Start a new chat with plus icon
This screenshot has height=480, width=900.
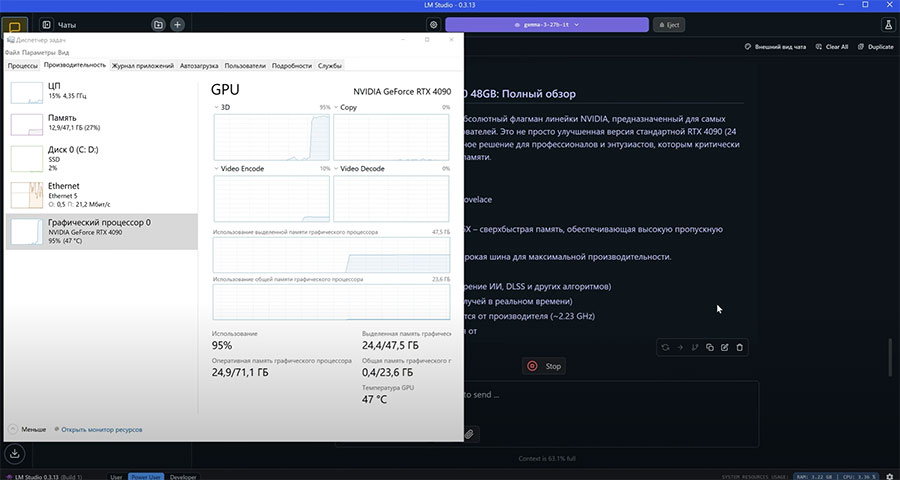177,25
